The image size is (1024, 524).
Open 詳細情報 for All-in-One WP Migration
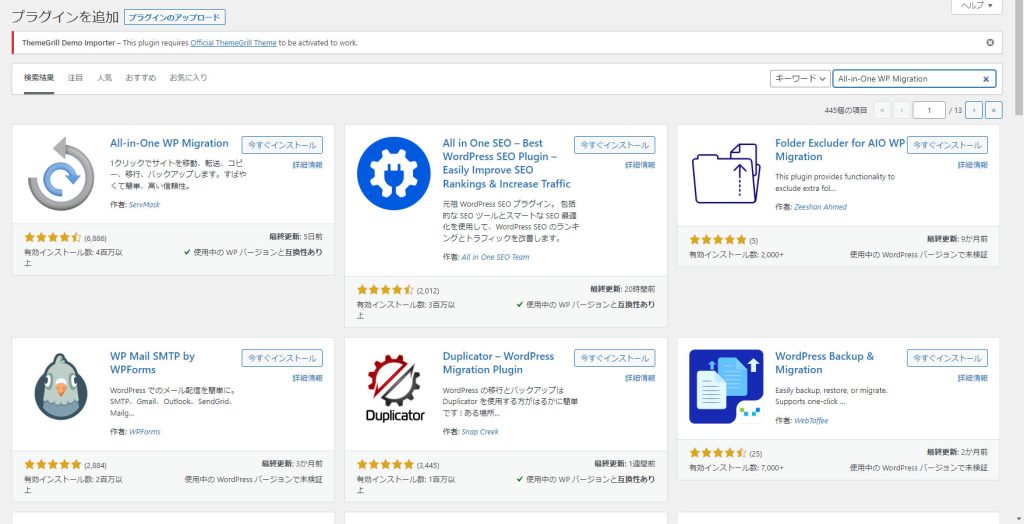307,165
